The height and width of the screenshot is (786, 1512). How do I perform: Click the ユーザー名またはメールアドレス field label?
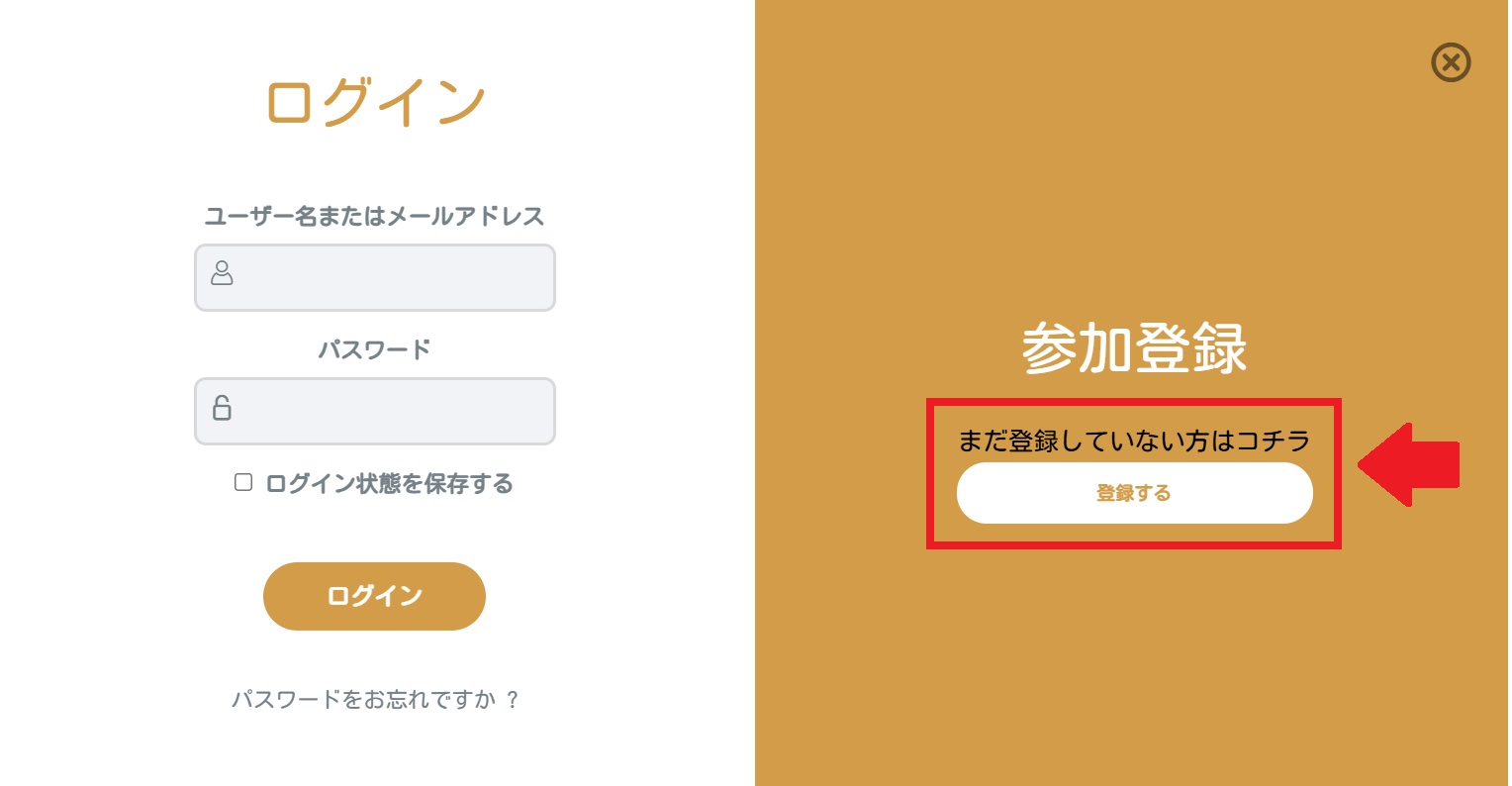(374, 217)
